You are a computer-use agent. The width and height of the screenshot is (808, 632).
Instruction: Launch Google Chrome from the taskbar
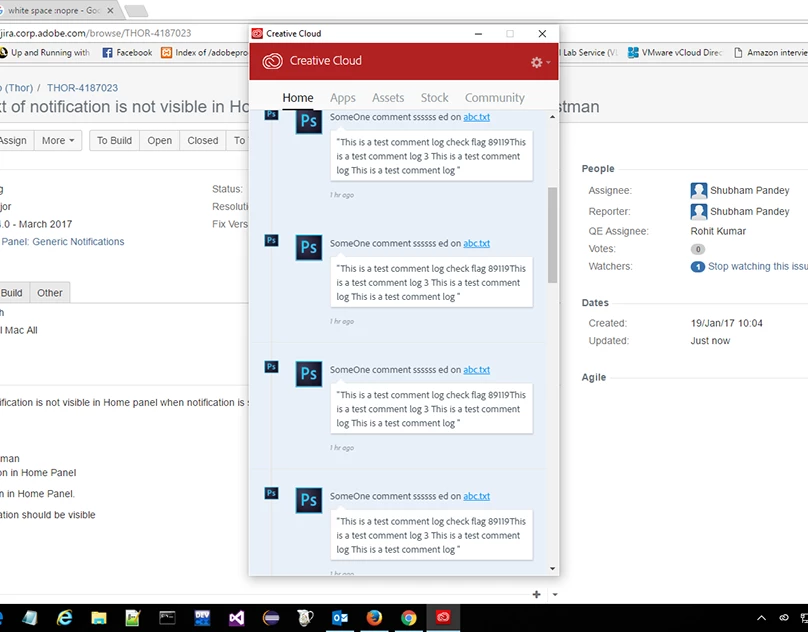click(x=408, y=617)
